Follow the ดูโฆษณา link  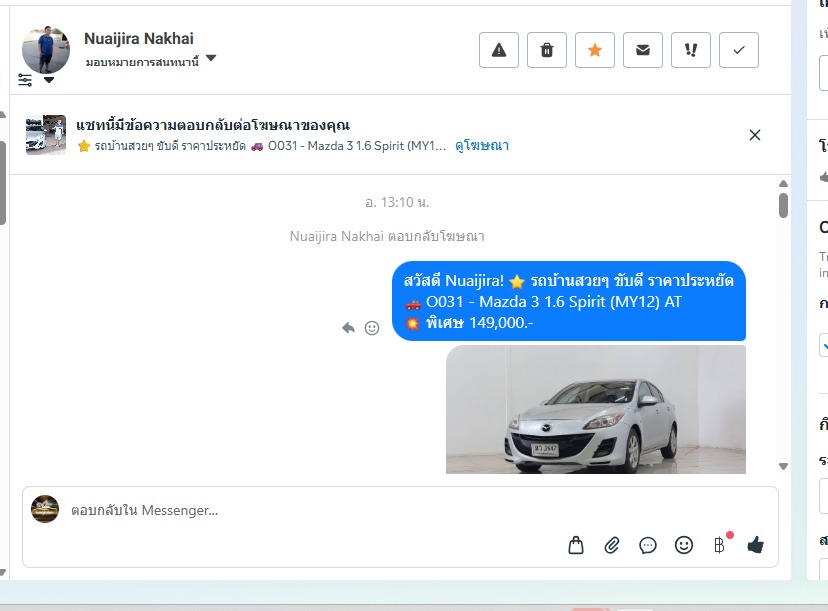click(482, 145)
